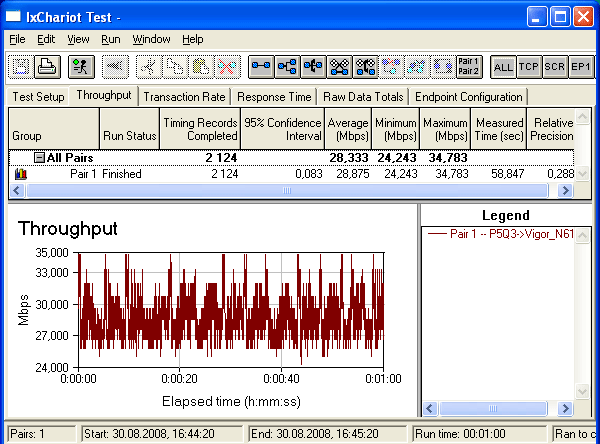This screenshot has width=600, height=444.
Task: Click the legend list down scroll arrow
Action: coord(582,392)
